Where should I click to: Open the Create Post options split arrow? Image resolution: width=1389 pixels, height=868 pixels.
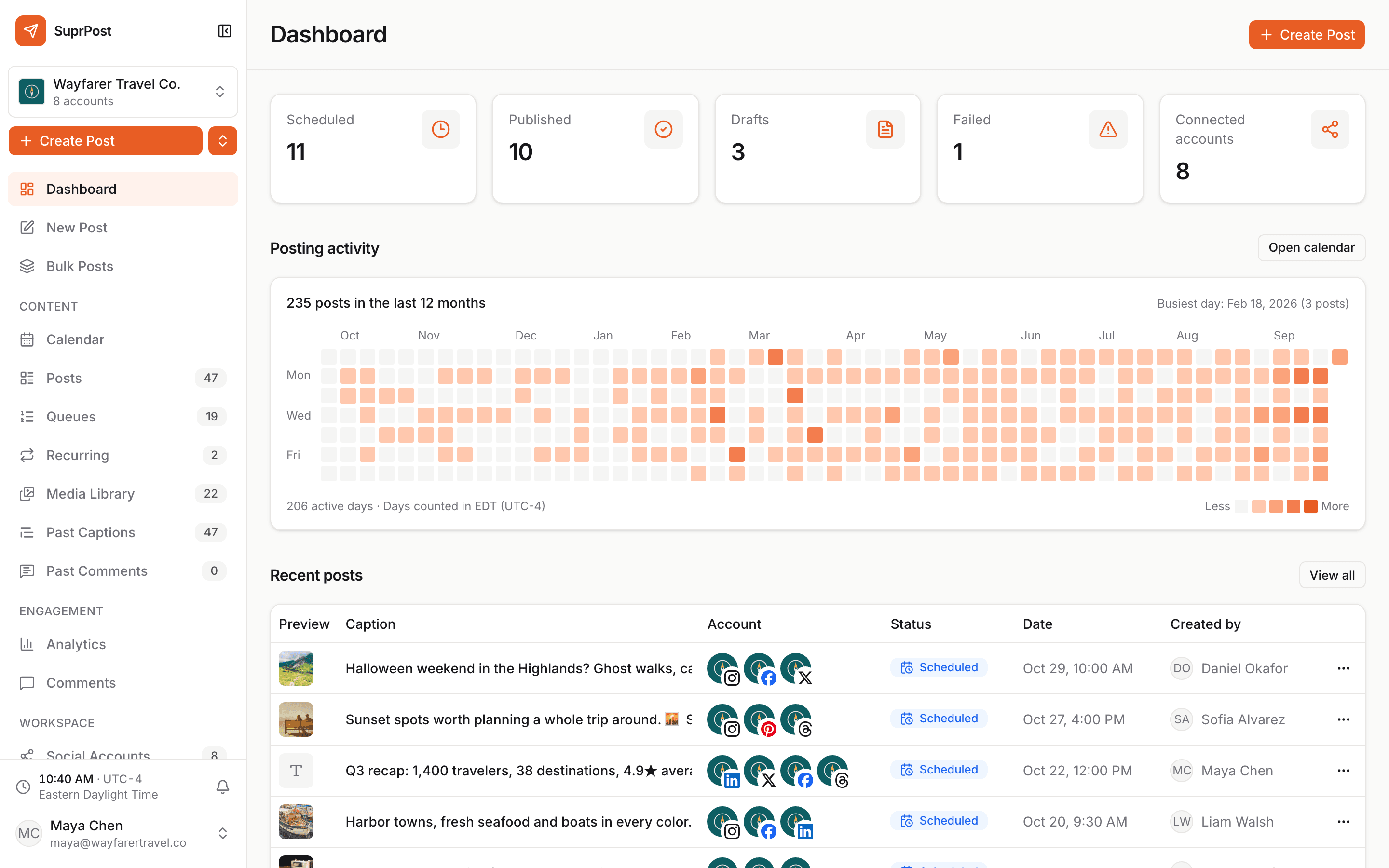coord(223,141)
